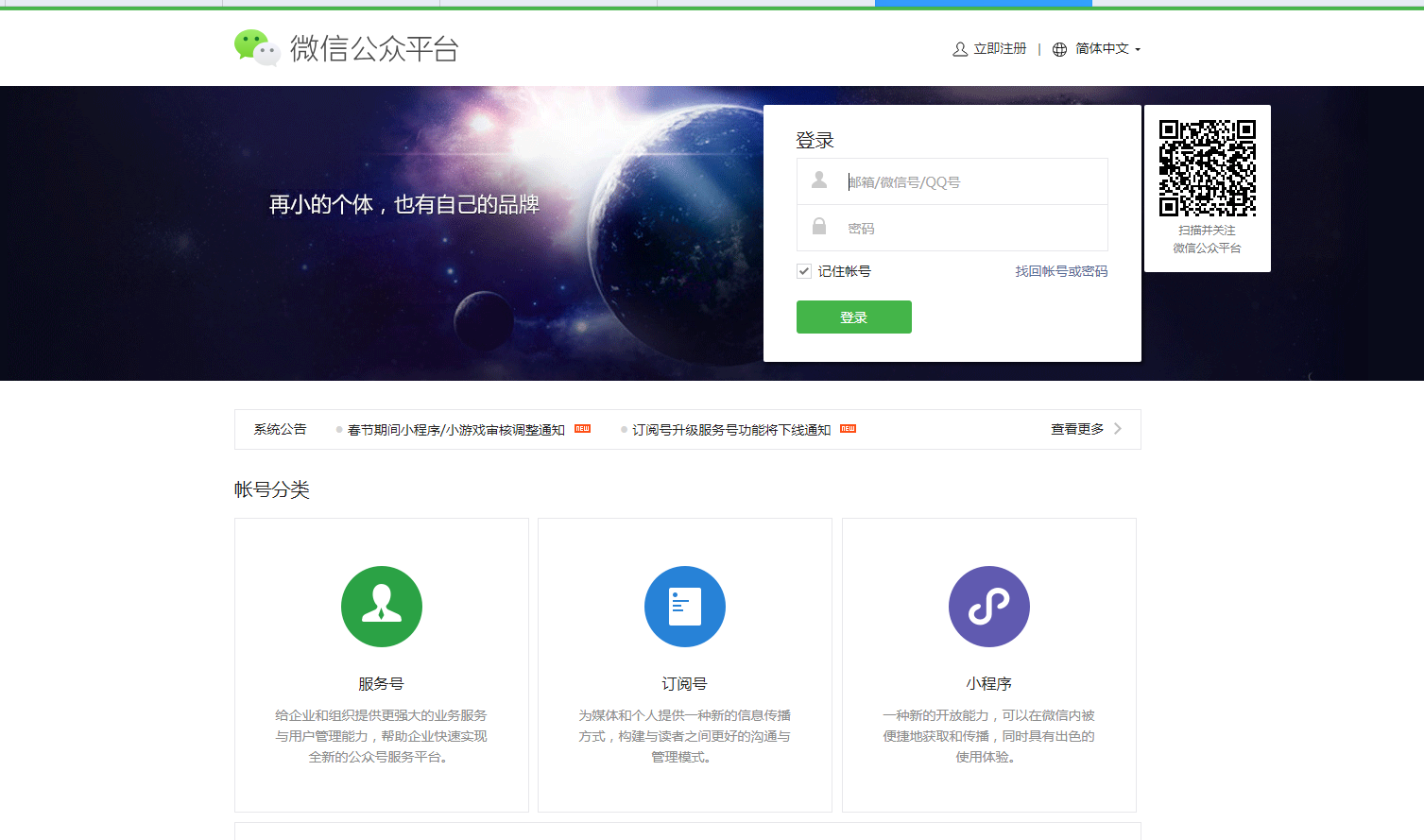Click the 再小的个体，也有自己的品牌 slogan

(404, 204)
